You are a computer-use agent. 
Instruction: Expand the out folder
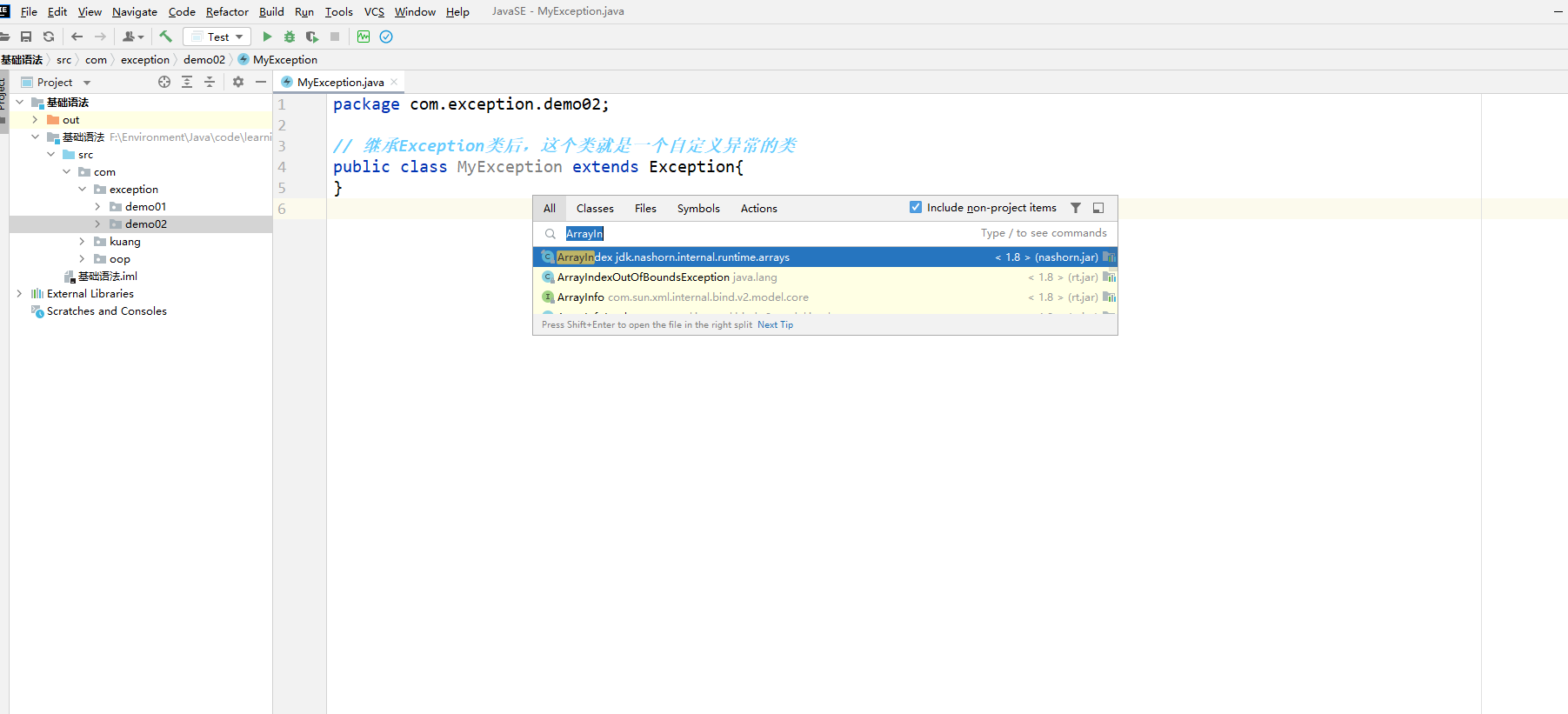pos(36,119)
